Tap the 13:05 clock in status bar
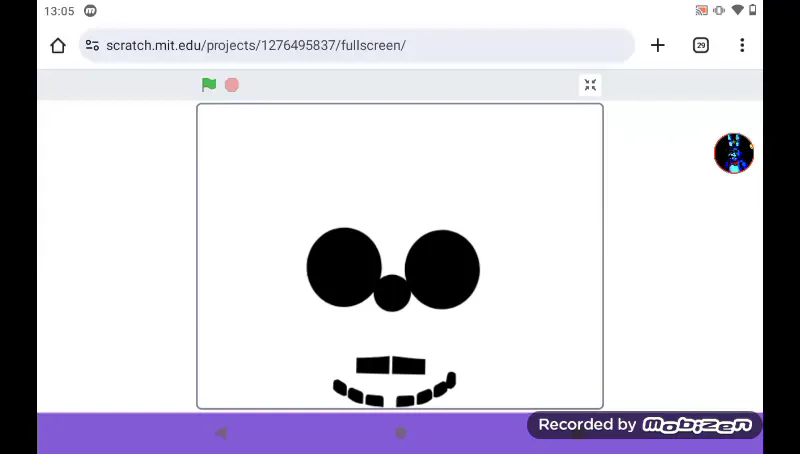Screen dimensions: 800x454 point(59,11)
